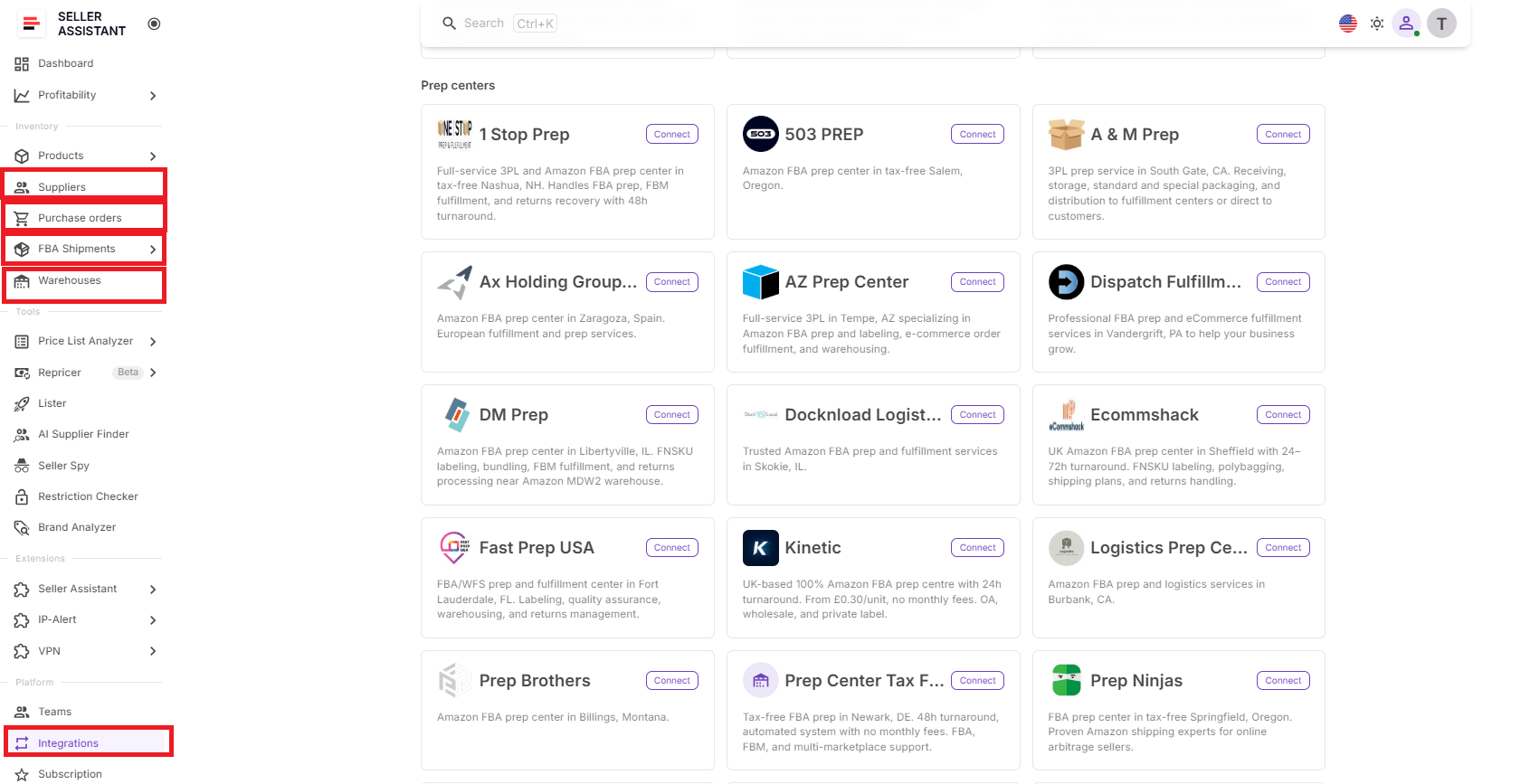Click the Prep Ninjas green logo
The width and height of the screenshot is (1530, 784).
pos(1066,680)
